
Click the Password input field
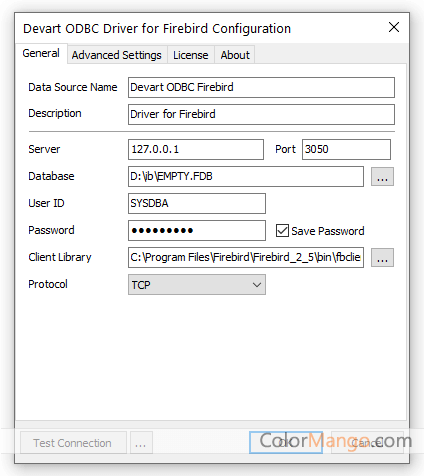tap(197, 230)
